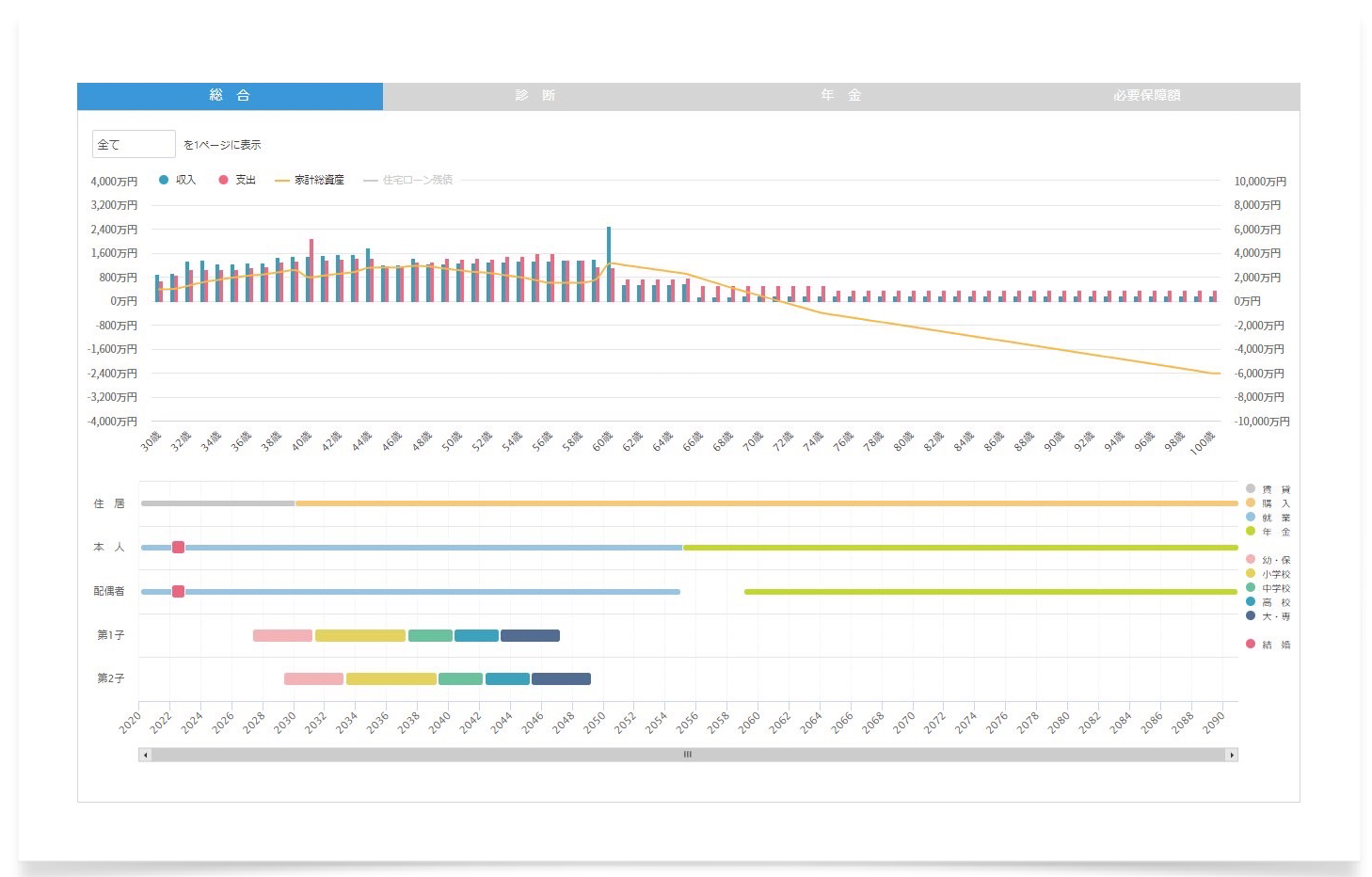Enable the 住宅ローン残債 legend series
The width and height of the screenshot is (1372, 877).
(408, 180)
